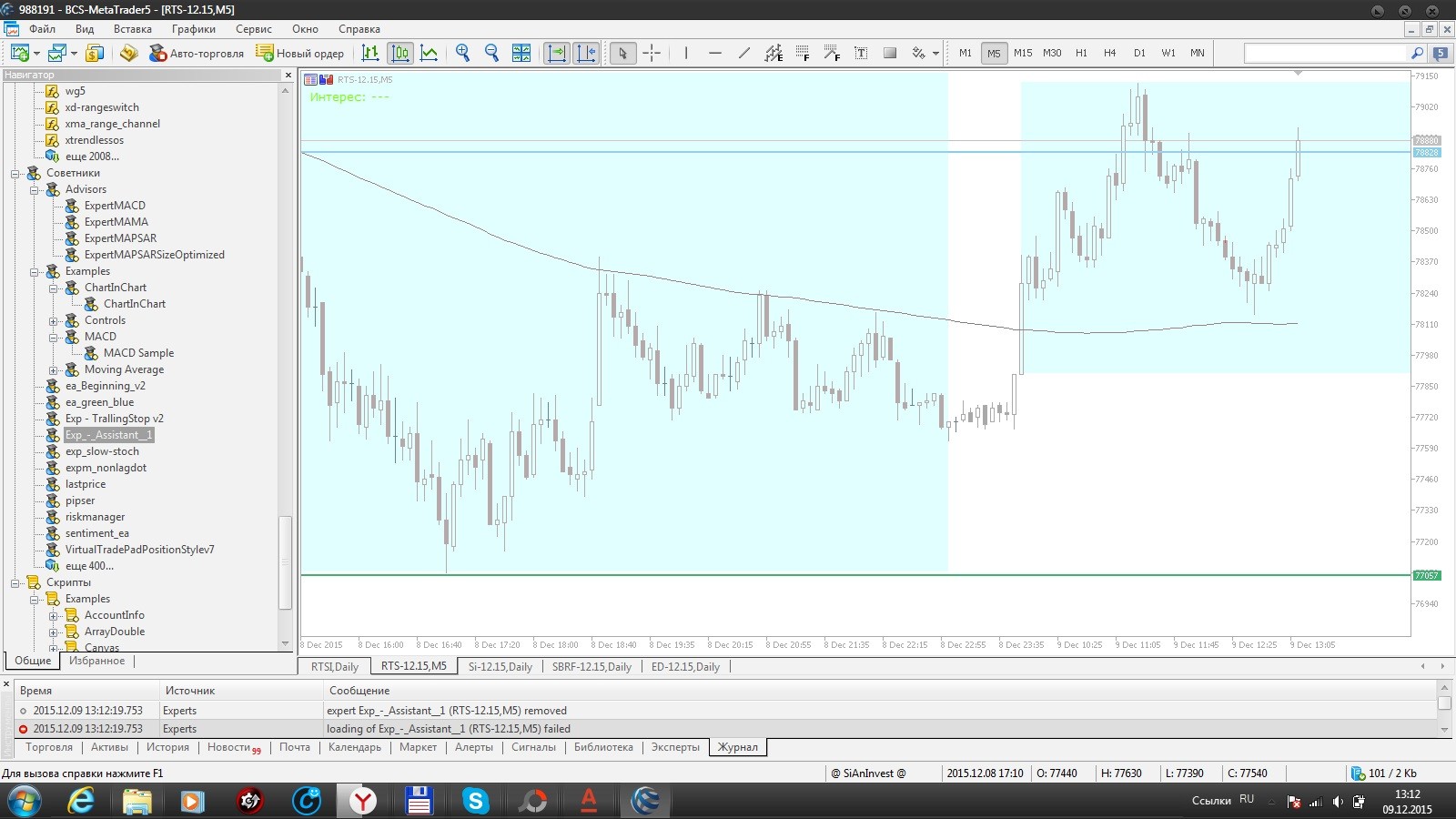Toggle Авто-торговля auto-trading button
Viewport: 1456px width, 819px height.
(197, 53)
